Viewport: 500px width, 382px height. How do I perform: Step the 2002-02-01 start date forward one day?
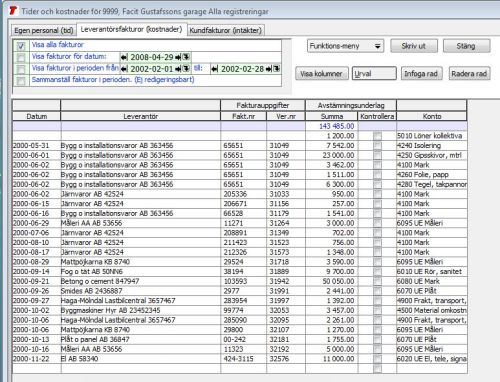178,69
